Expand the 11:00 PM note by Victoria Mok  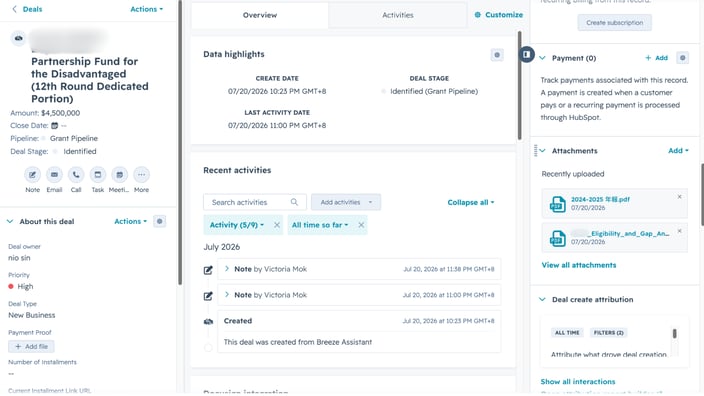[227, 295]
